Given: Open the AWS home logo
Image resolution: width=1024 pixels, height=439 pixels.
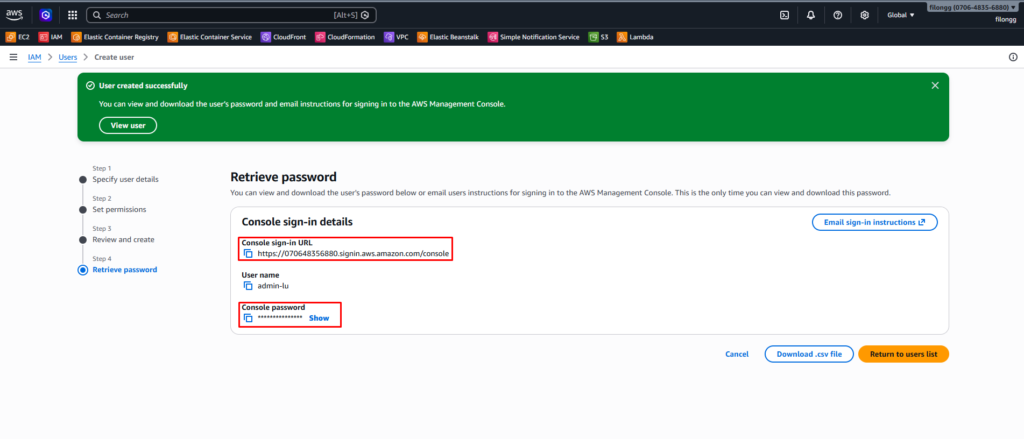Looking at the screenshot, I should (x=14, y=14).
